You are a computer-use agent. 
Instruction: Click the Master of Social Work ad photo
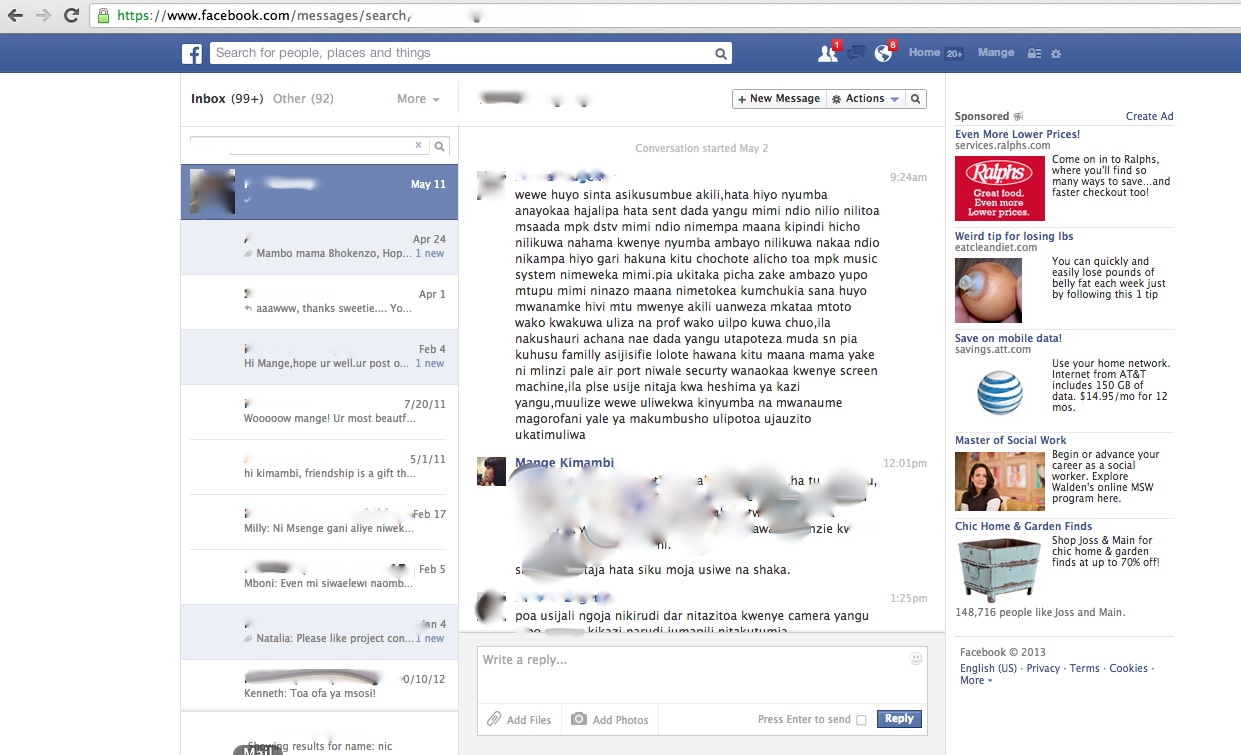point(1000,482)
